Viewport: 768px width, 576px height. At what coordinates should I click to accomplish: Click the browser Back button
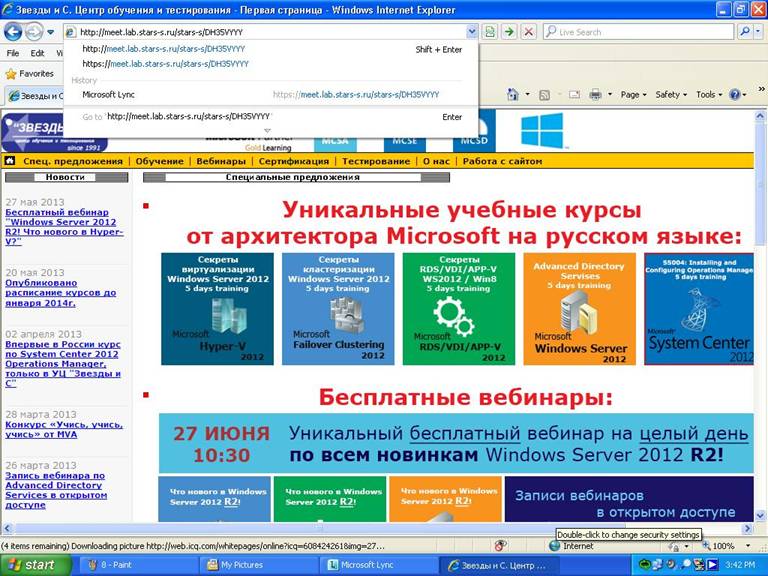click(13, 32)
